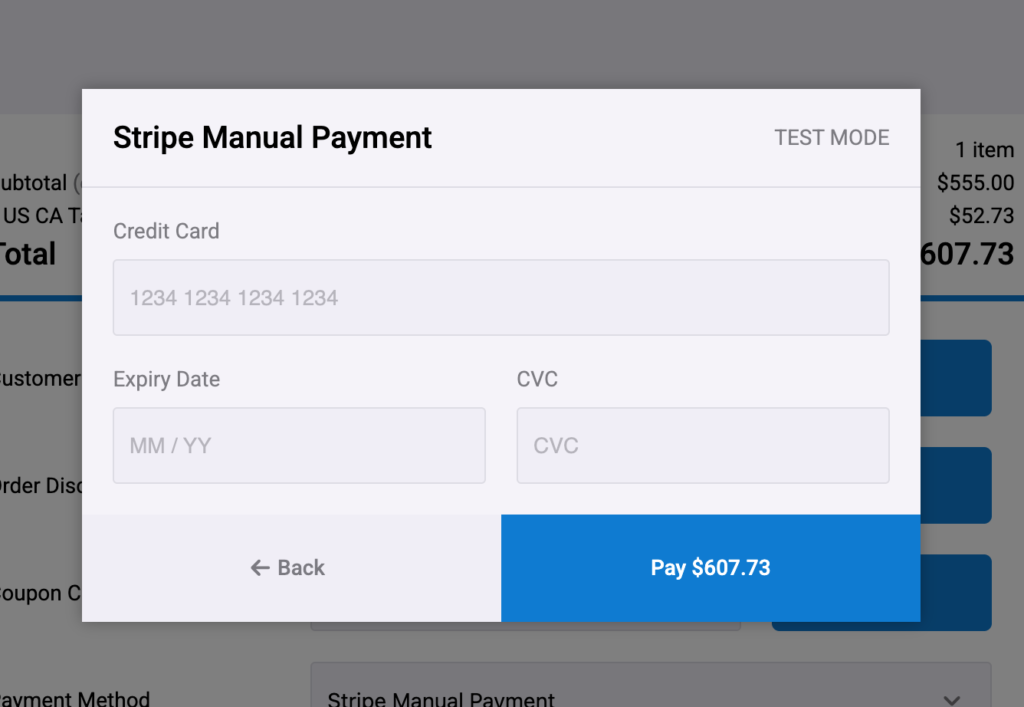Image resolution: width=1024 pixels, height=707 pixels.
Task: Open the Payment Method dropdown behind dialog
Action: [650, 685]
